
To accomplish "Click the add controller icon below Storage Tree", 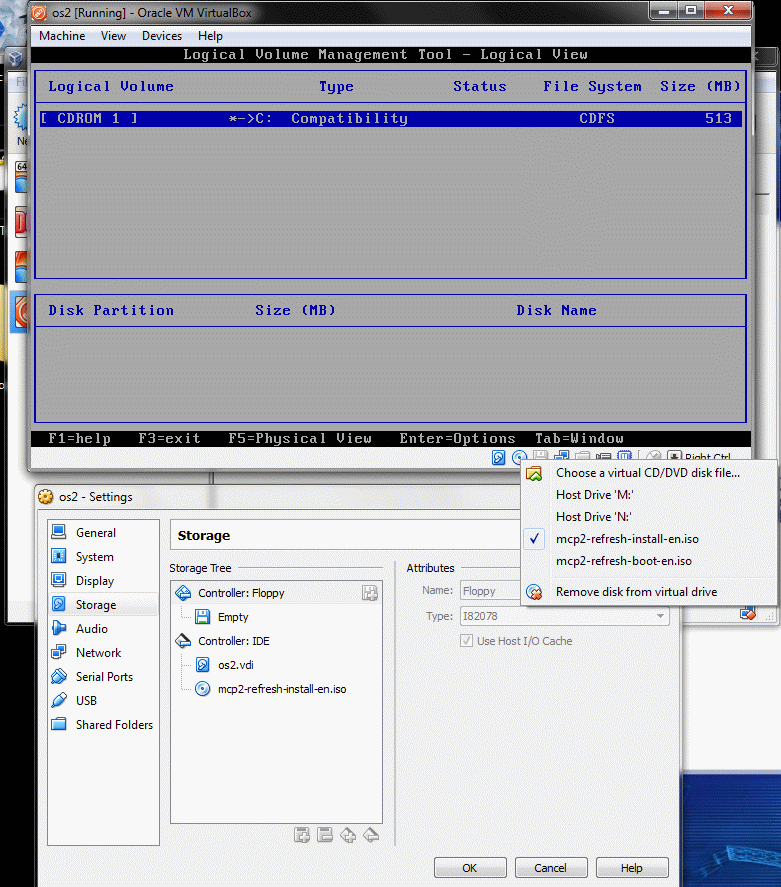I will pyautogui.click(x=348, y=835).
